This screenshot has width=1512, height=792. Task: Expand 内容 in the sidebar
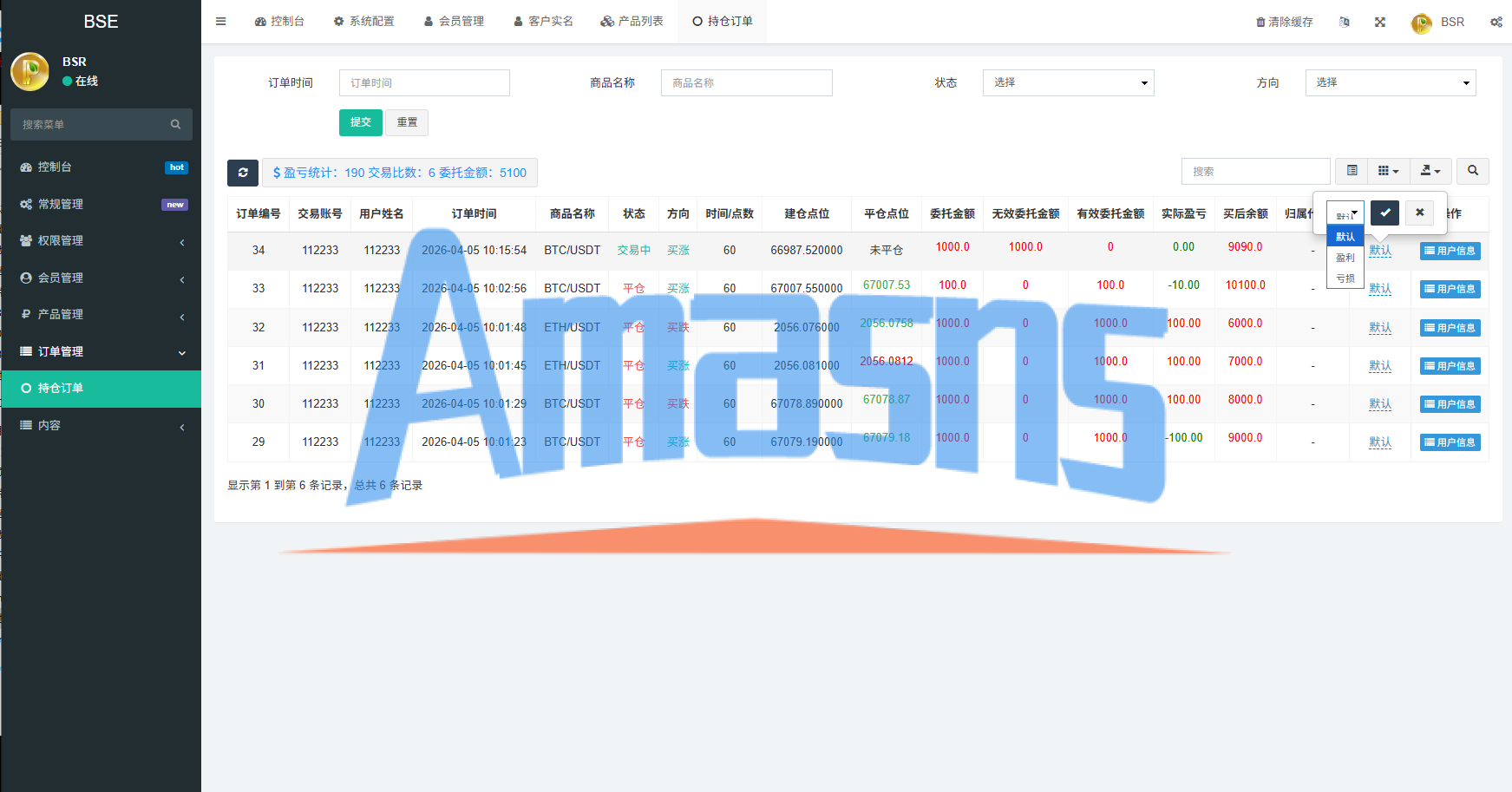pyautogui.click(x=101, y=426)
